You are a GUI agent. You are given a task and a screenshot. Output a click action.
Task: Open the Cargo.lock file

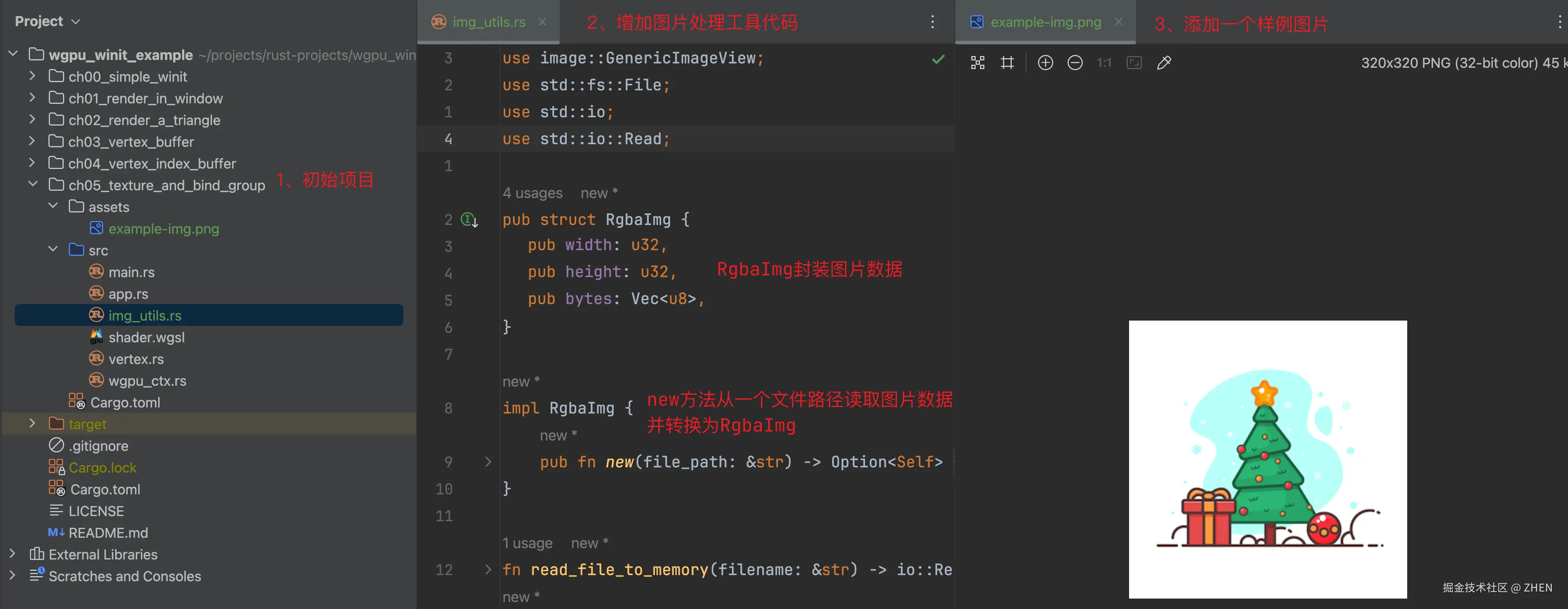(x=103, y=467)
